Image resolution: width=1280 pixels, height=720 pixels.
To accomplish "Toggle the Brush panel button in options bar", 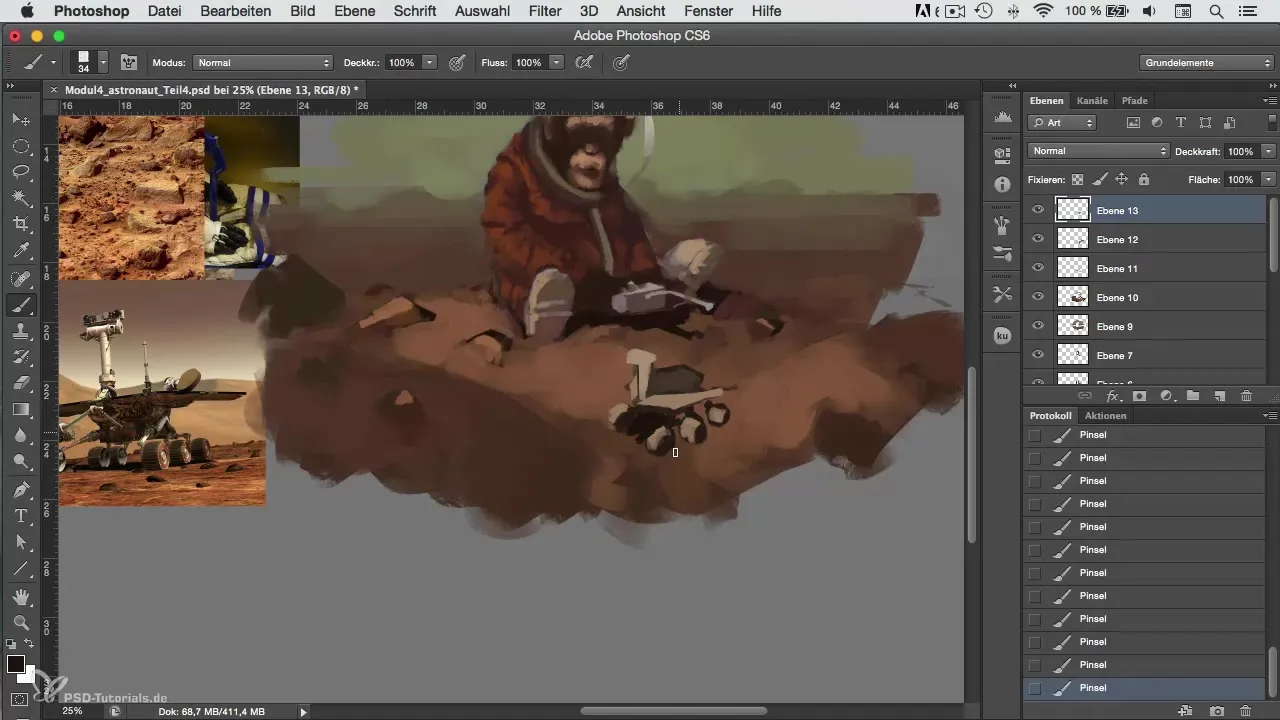I will [x=129, y=62].
